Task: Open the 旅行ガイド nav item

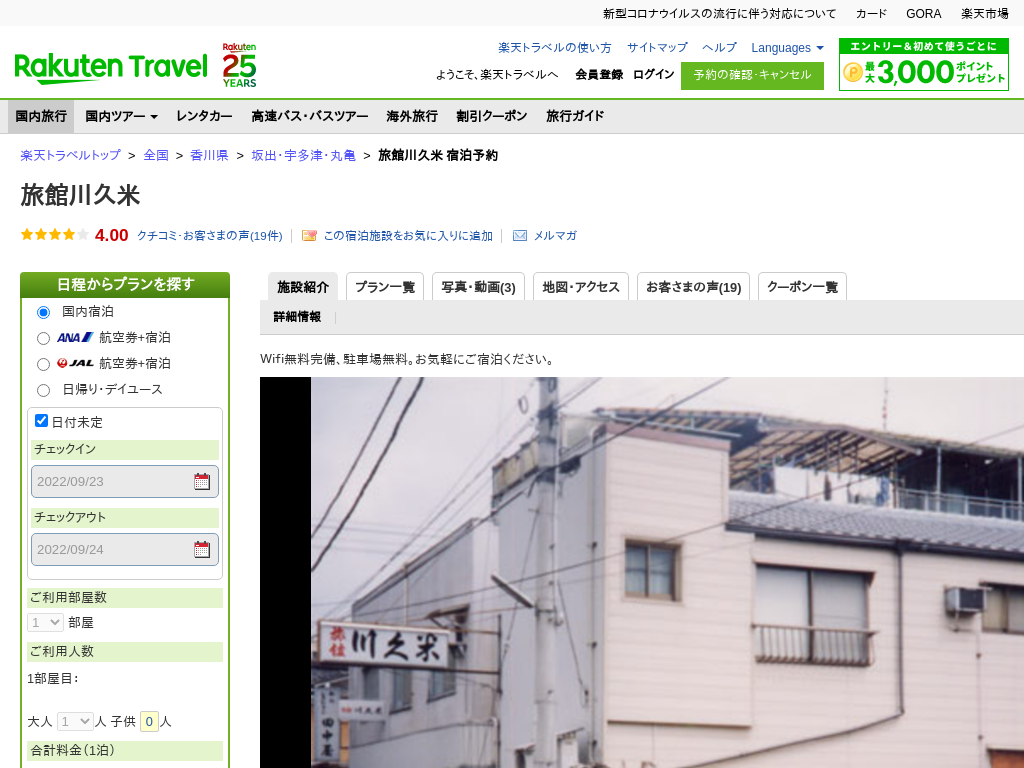Action: 575,116
